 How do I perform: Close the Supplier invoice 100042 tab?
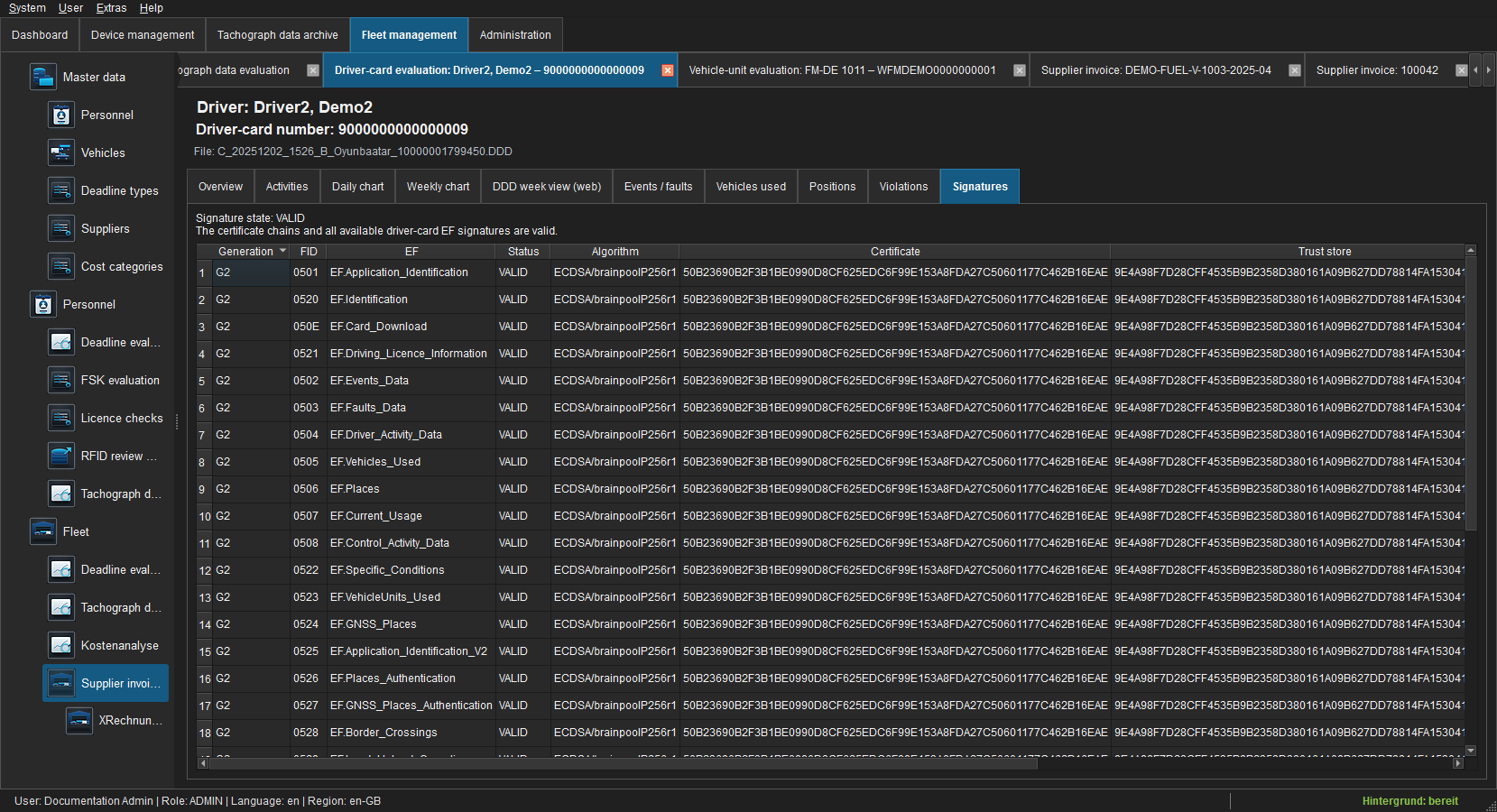(x=1462, y=70)
